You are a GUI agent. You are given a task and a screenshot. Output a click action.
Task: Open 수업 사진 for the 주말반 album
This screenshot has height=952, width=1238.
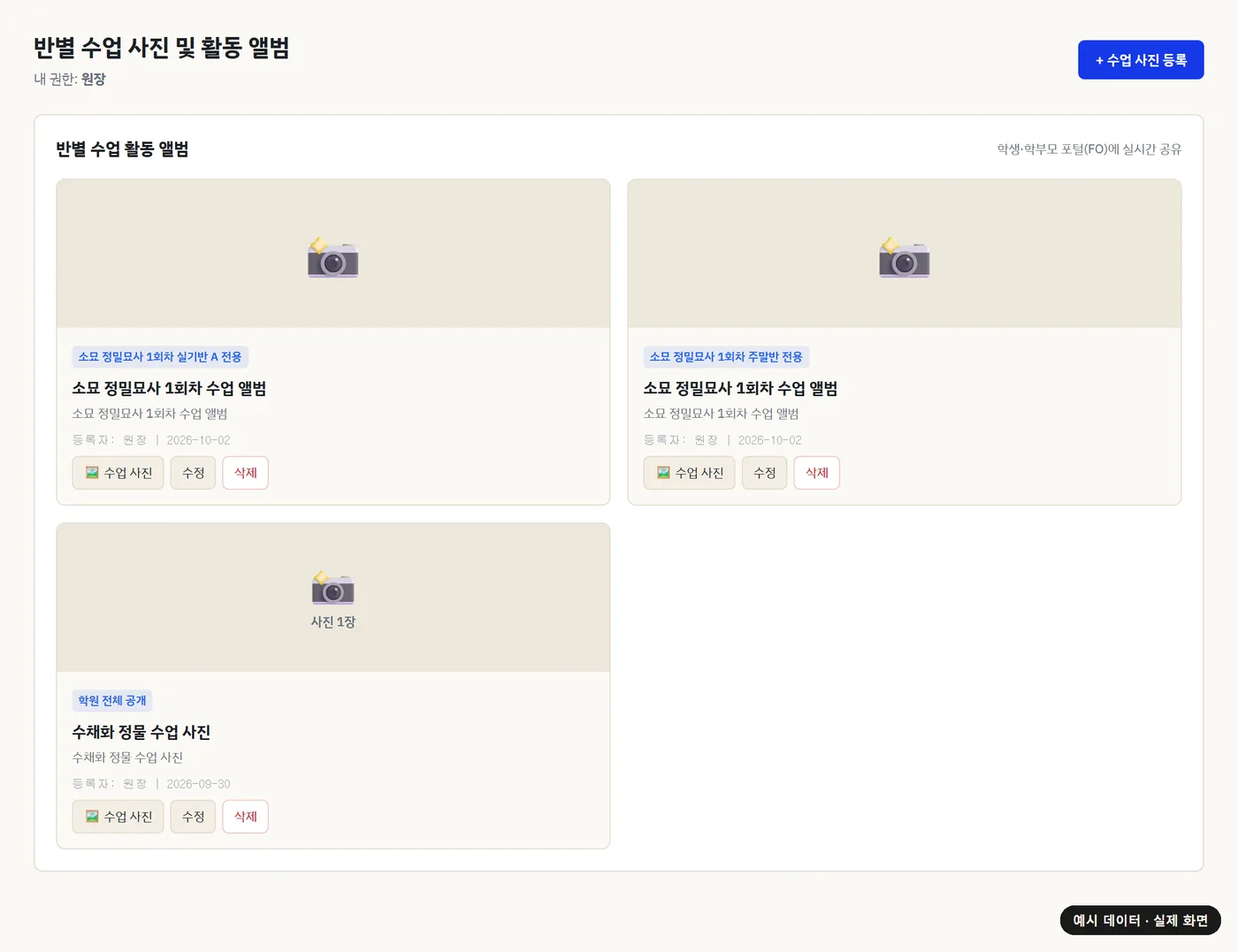coord(689,473)
